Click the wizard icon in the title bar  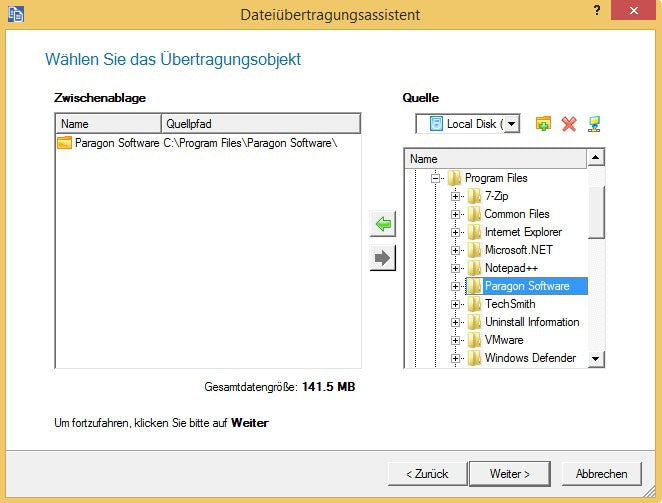click(x=16, y=14)
